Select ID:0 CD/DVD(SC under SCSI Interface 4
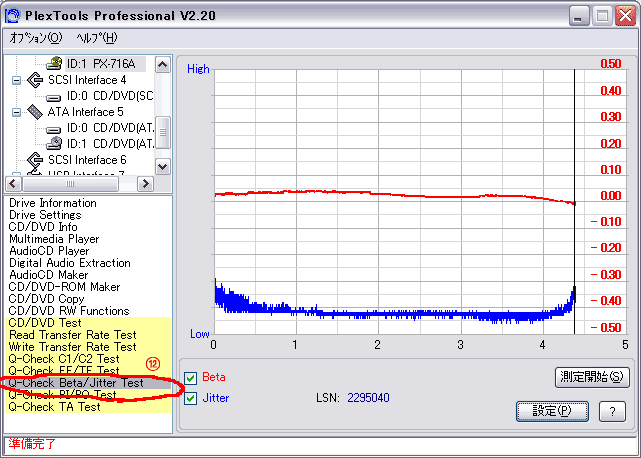Image resolution: width=641 pixels, height=458 pixels. tap(110, 96)
